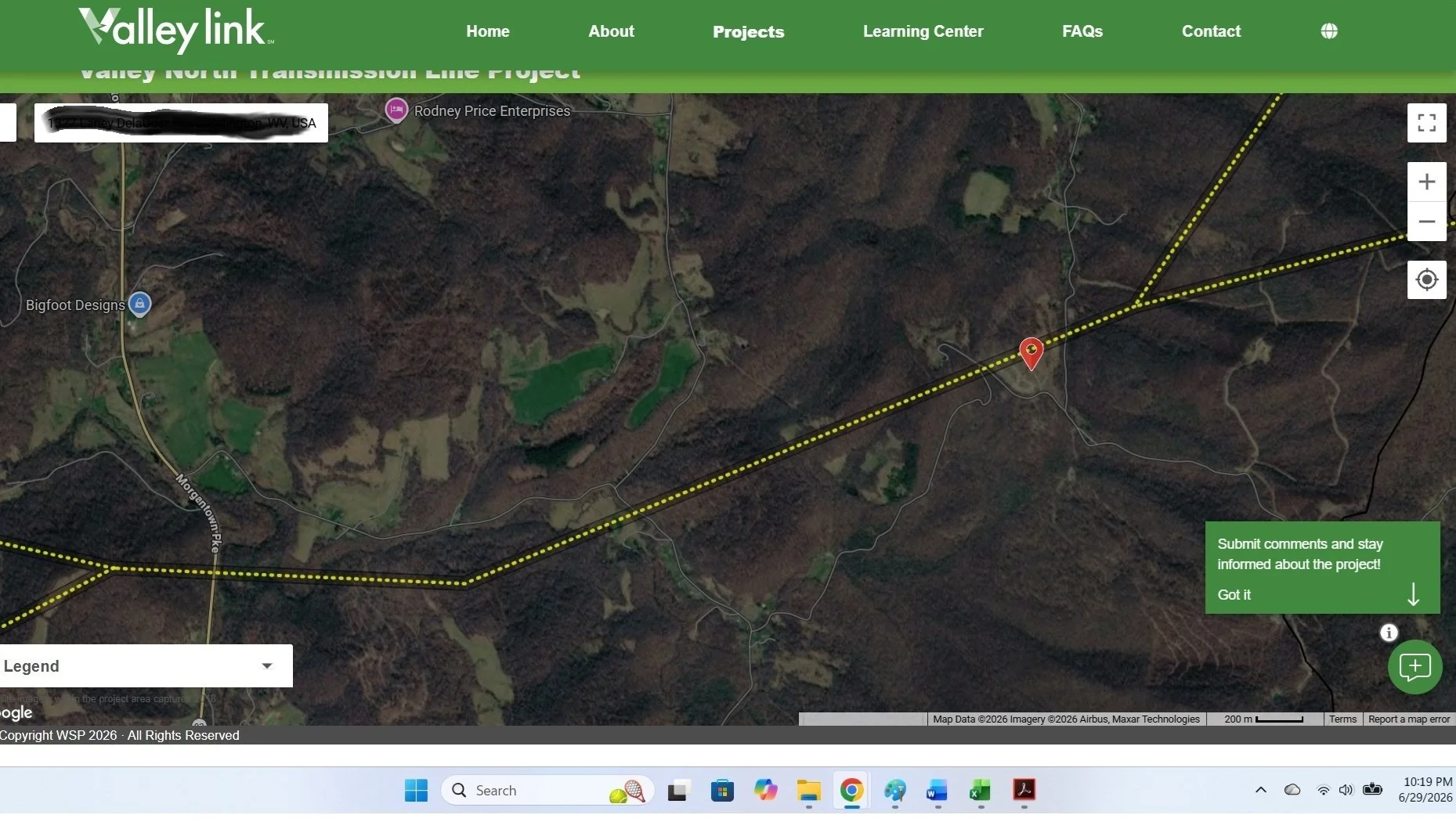
Task: Dismiss the tip with Got it
Action: pyautogui.click(x=1234, y=595)
